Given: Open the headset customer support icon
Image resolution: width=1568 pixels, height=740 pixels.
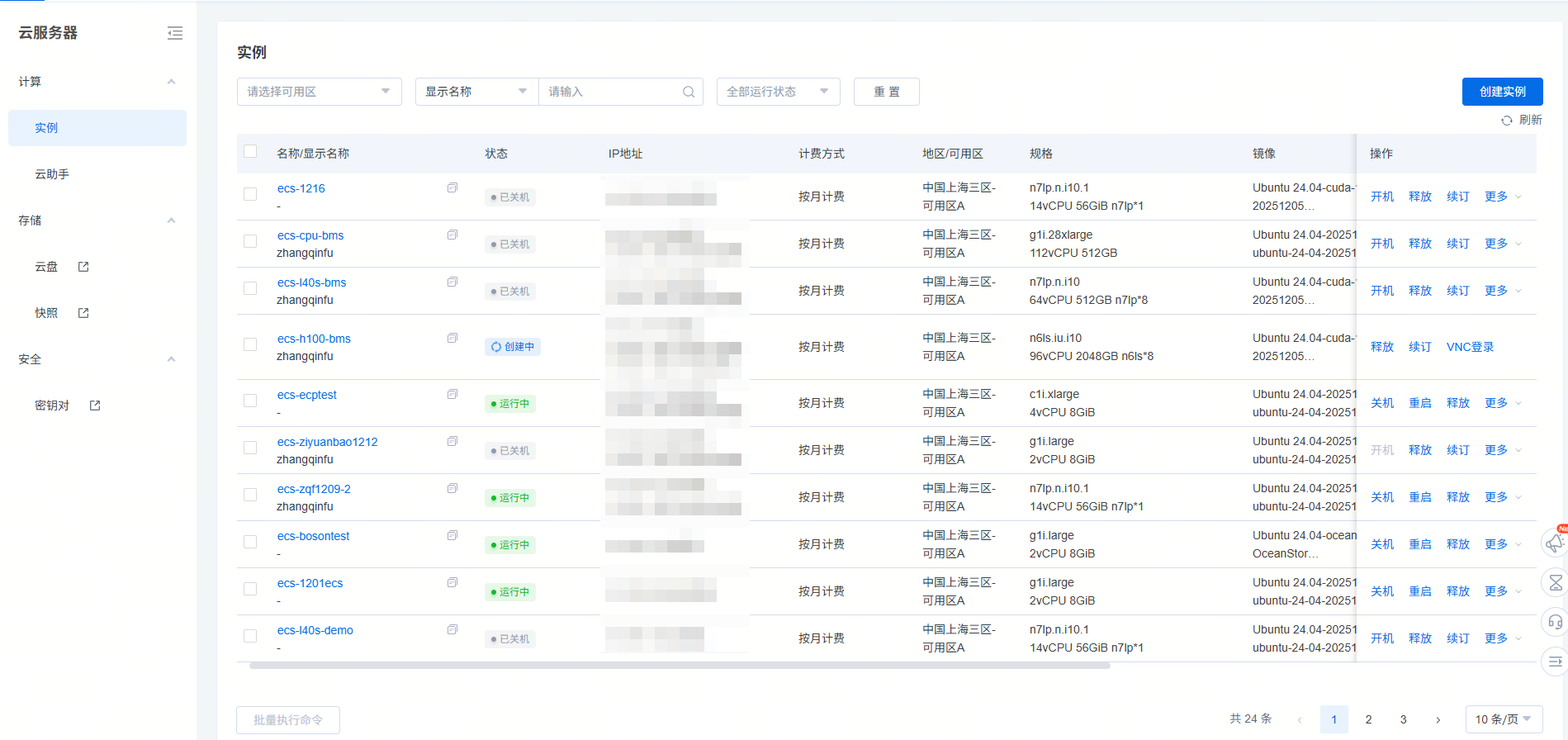Looking at the screenshot, I should [1555, 622].
